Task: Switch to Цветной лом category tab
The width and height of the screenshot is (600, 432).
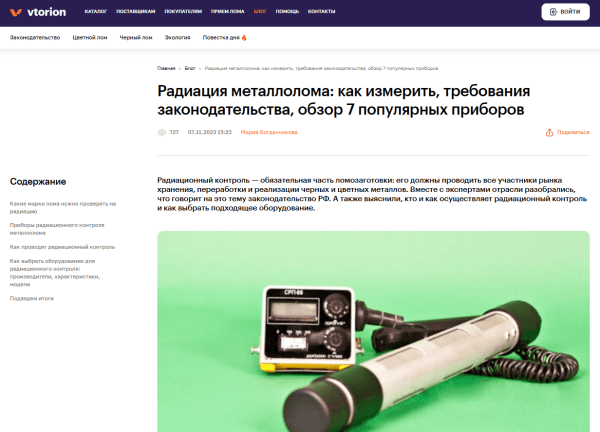Action: [90, 37]
